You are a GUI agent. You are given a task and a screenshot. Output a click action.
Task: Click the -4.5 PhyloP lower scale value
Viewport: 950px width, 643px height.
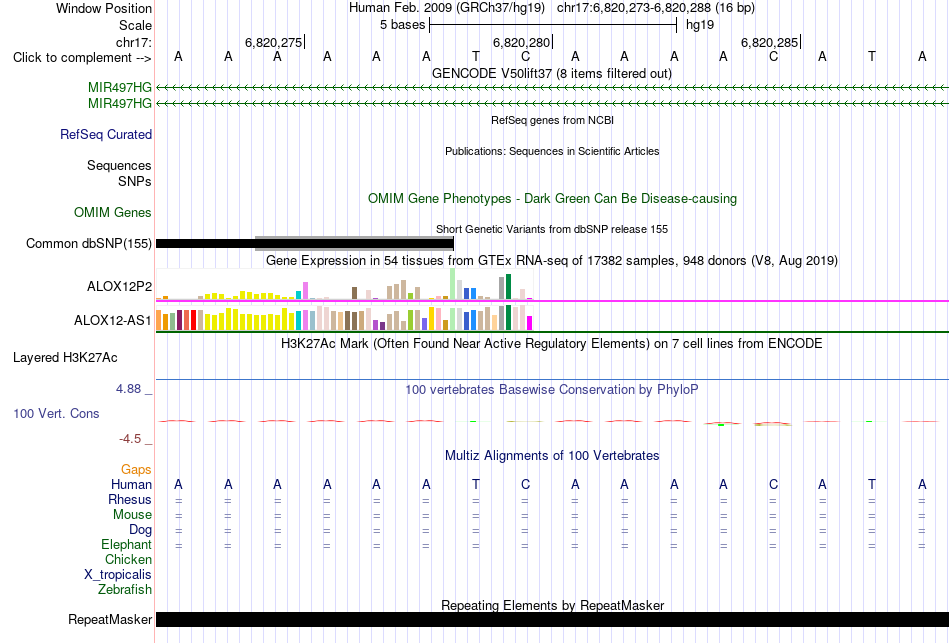pyautogui.click(x=130, y=439)
